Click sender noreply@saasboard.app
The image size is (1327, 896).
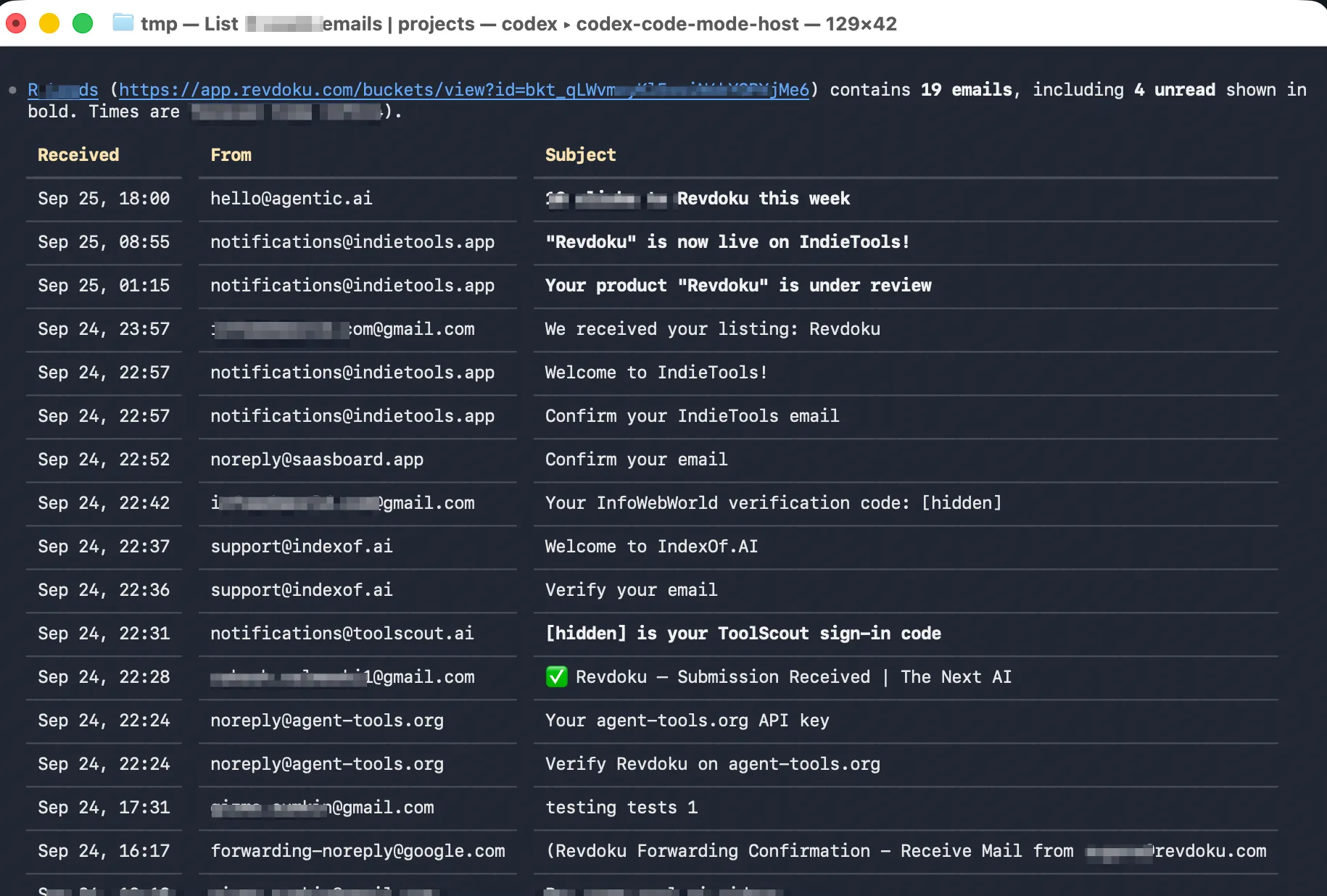[317, 460]
